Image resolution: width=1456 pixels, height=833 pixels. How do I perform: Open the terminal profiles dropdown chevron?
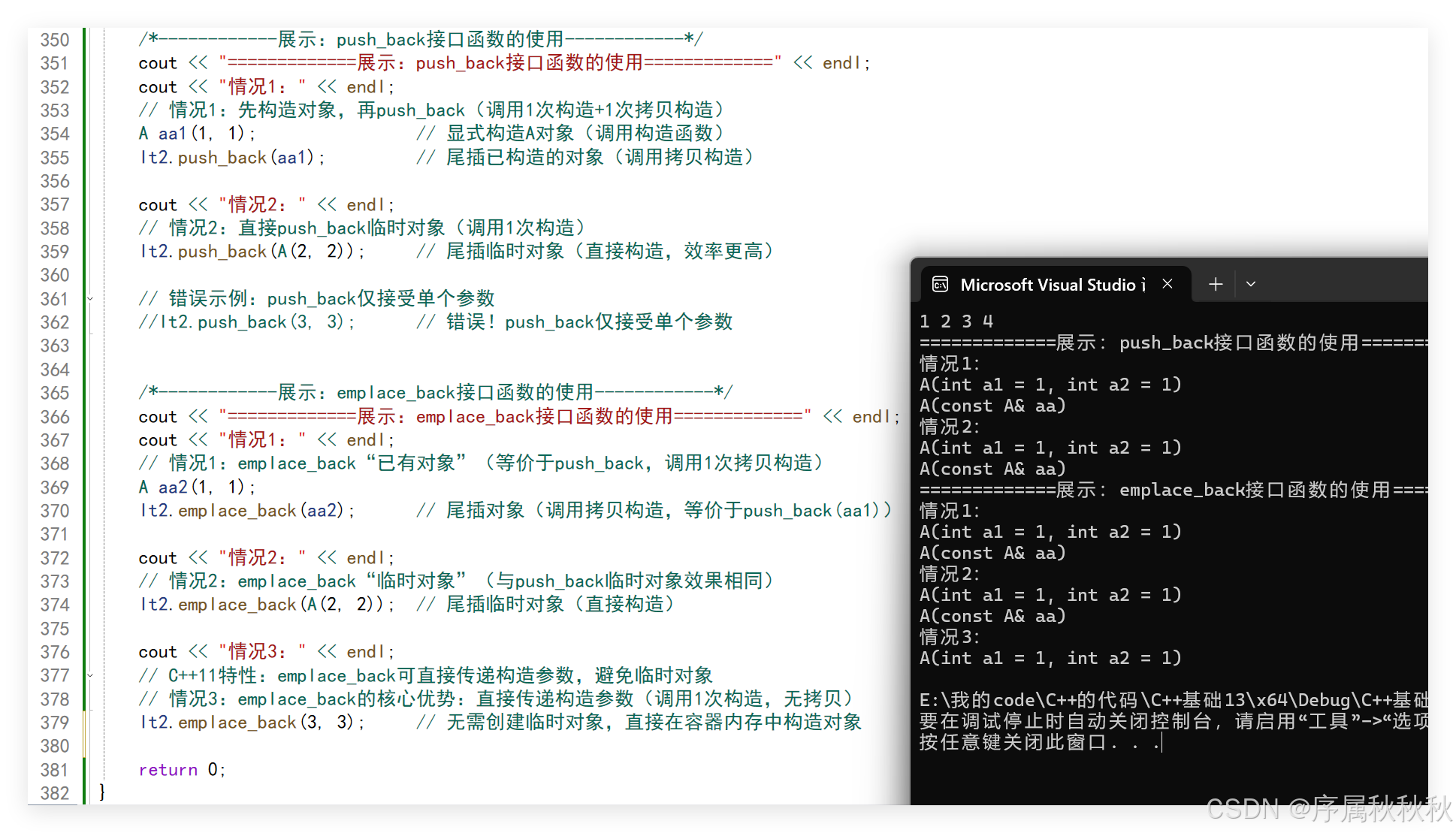1251,284
